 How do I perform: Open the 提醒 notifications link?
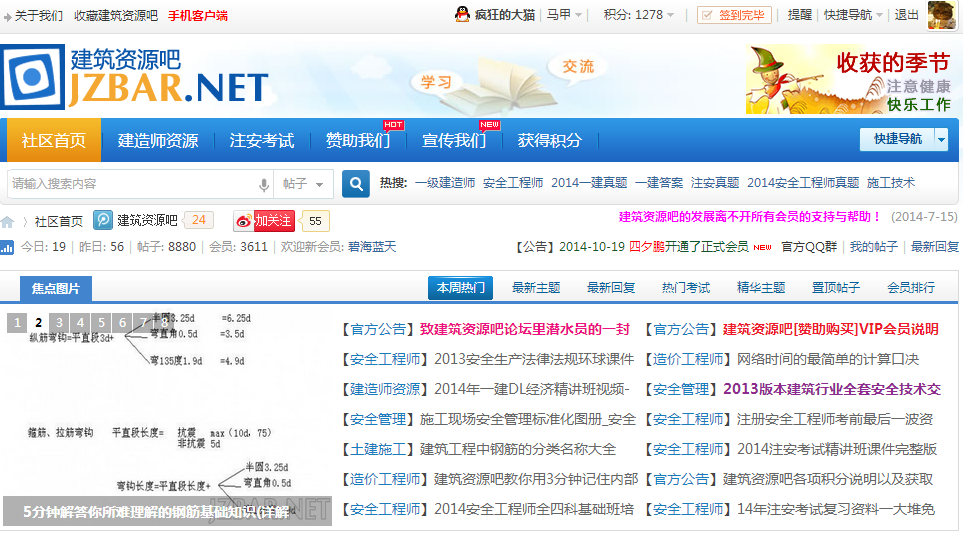(x=800, y=15)
